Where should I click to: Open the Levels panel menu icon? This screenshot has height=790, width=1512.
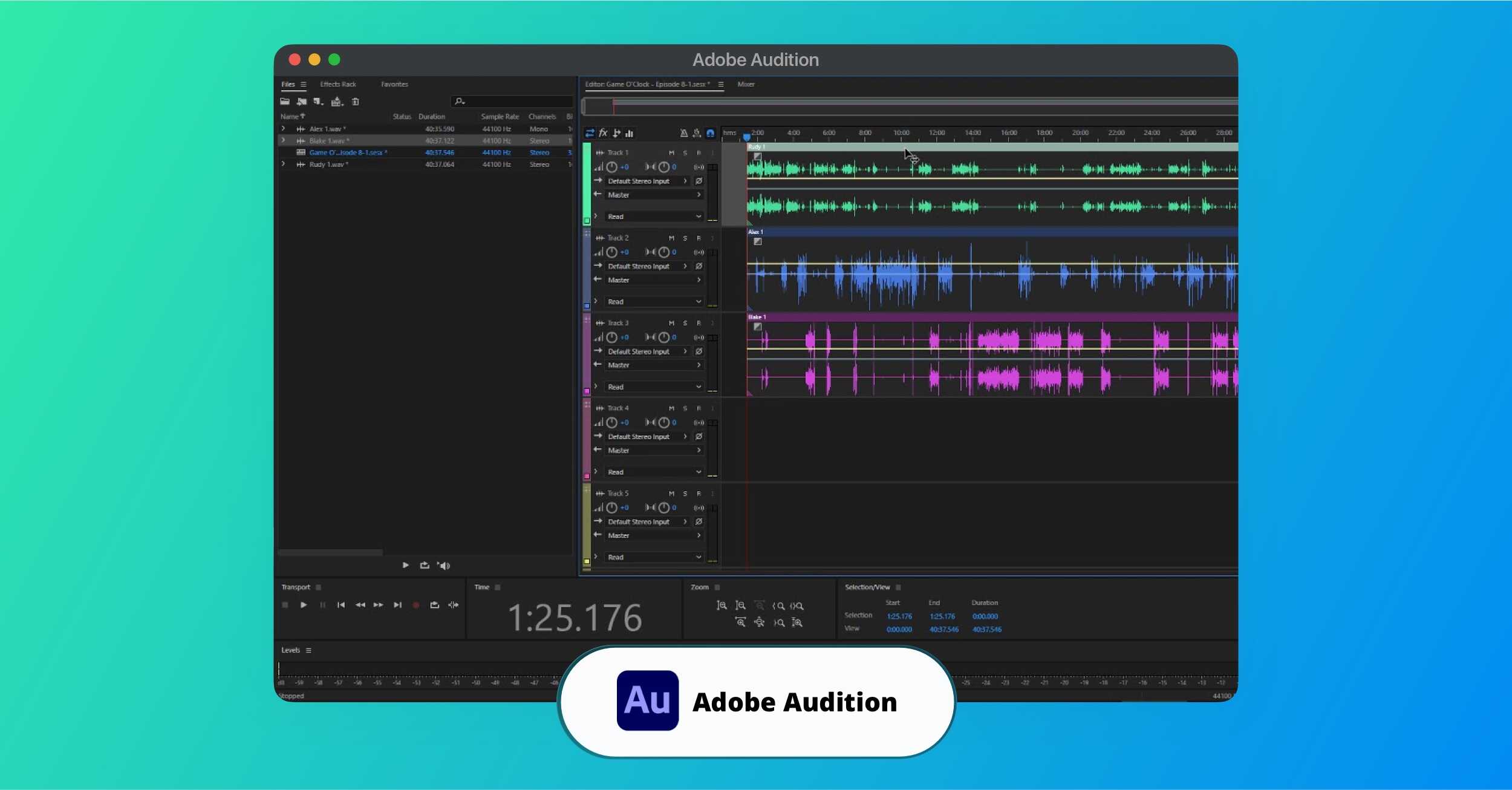308,651
